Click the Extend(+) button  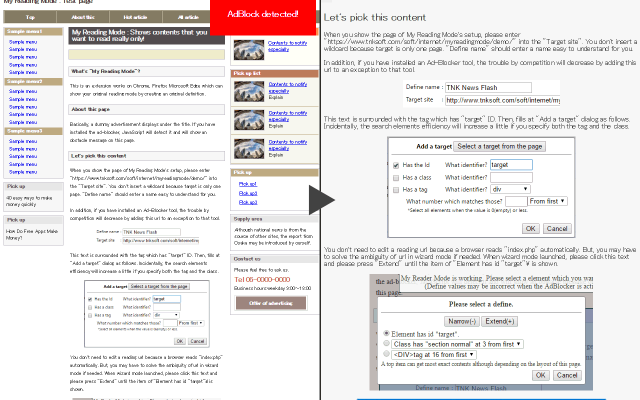pyautogui.click(x=500, y=321)
